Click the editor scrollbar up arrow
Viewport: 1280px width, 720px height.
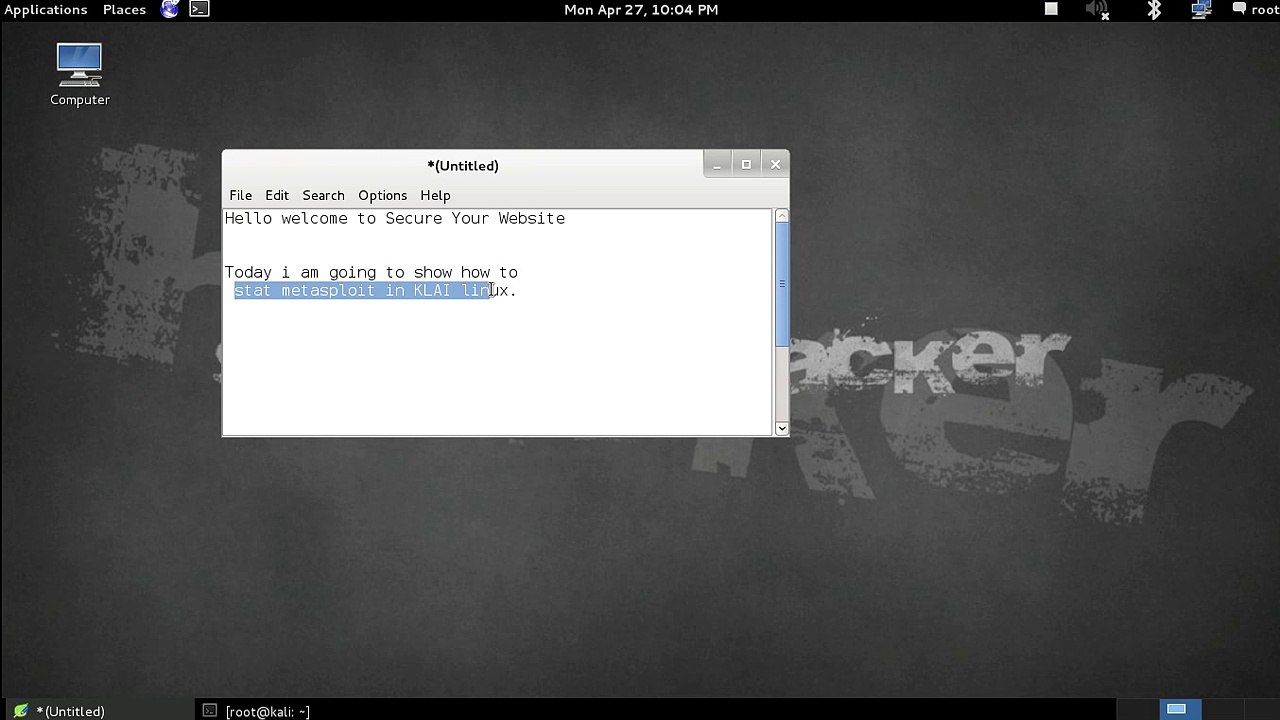tap(781, 216)
